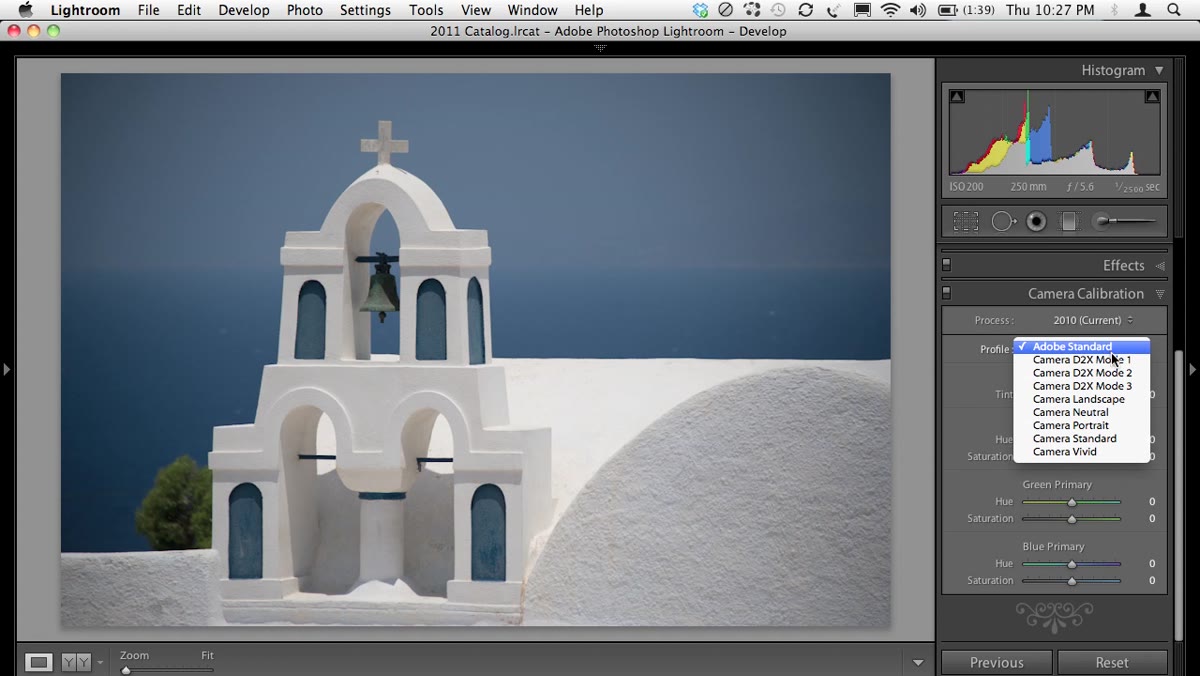Choose Camera D2X Mode 2 profile
This screenshot has width=1200, height=676.
(x=1082, y=373)
